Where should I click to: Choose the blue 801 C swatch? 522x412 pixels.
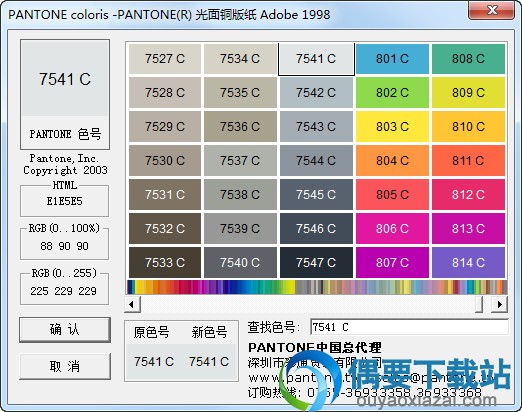(392, 59)
